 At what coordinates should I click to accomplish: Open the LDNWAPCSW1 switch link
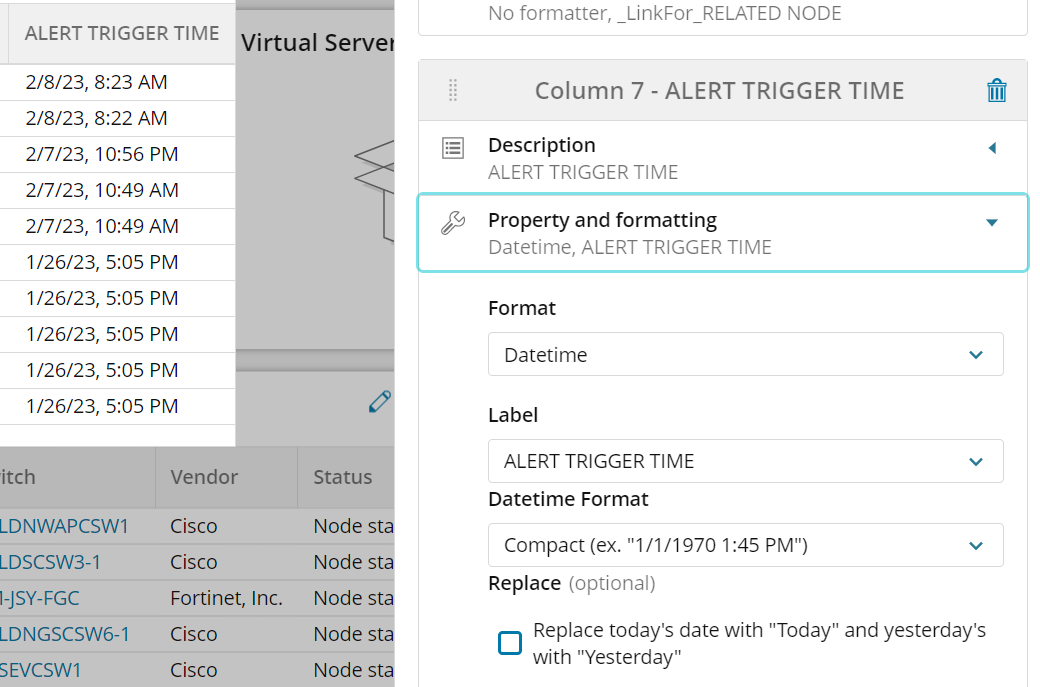click(x=64, y=526)
